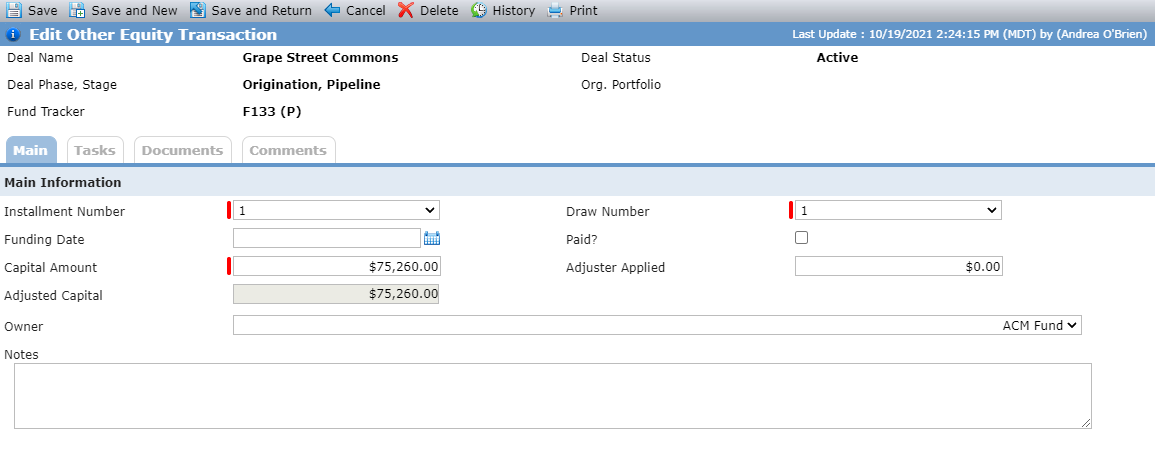Click the History text button
Image resolution: width=1155 pixels, height=450 pixels.
[x=514, y=11]
